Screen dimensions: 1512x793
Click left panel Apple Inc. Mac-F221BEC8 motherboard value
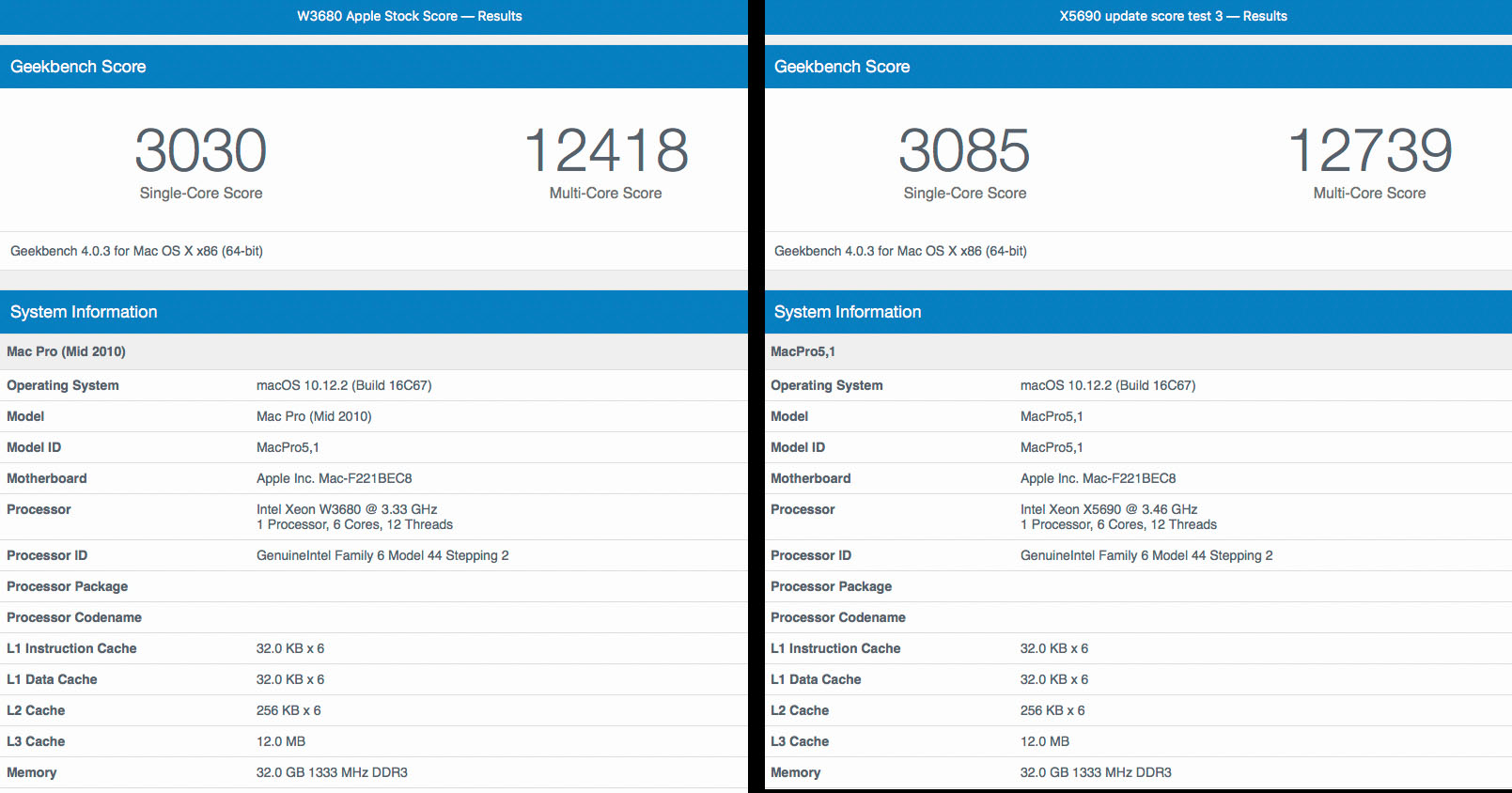335,478
